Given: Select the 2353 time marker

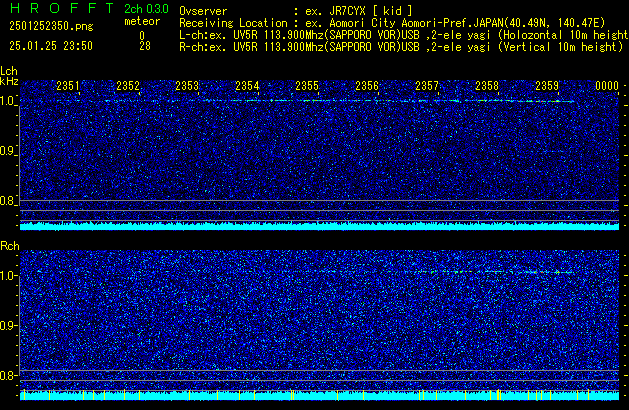Looking at the screenshot, I should tap(187, 86).
